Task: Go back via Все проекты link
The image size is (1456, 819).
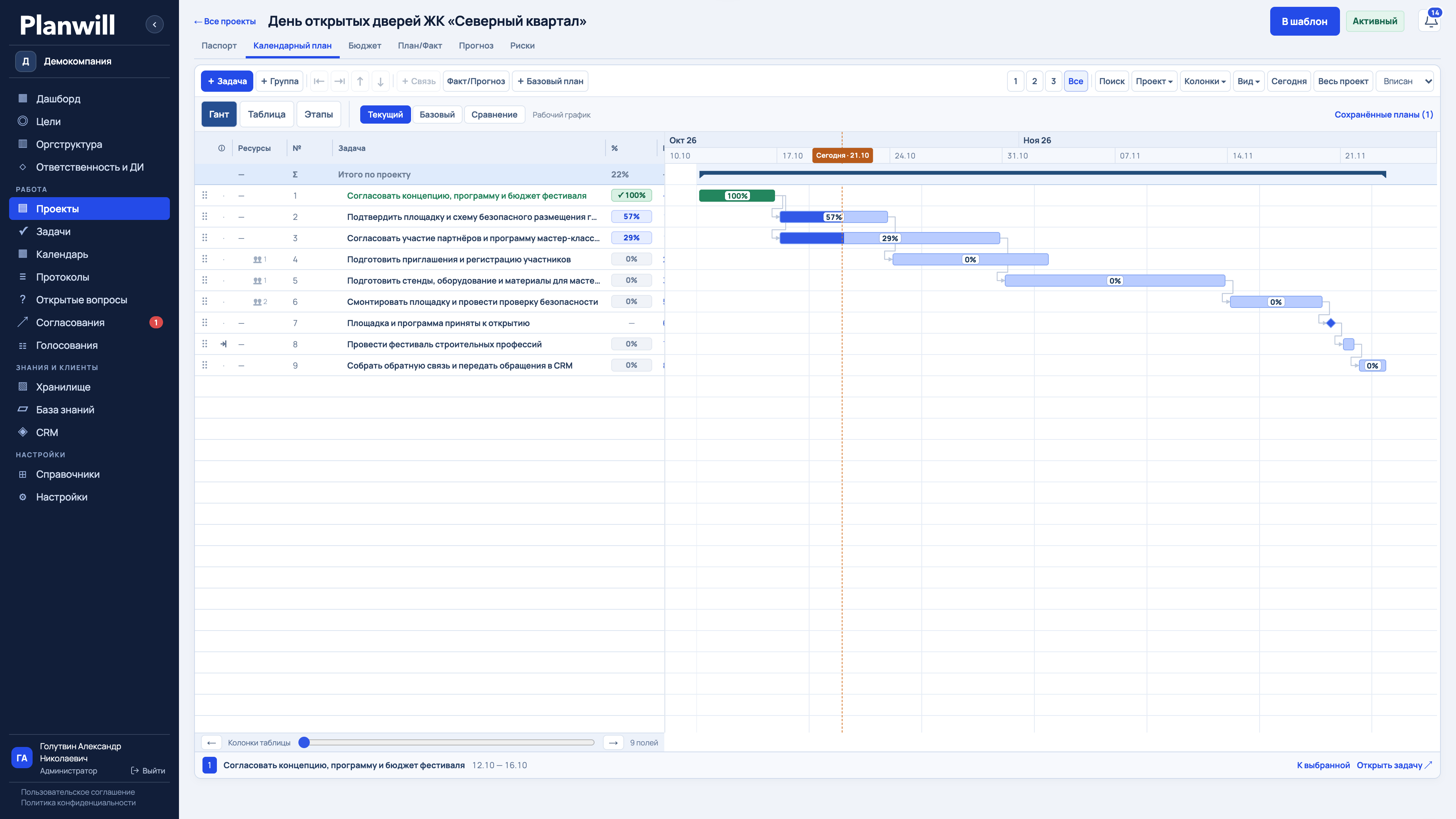Action: coord(224,22)
